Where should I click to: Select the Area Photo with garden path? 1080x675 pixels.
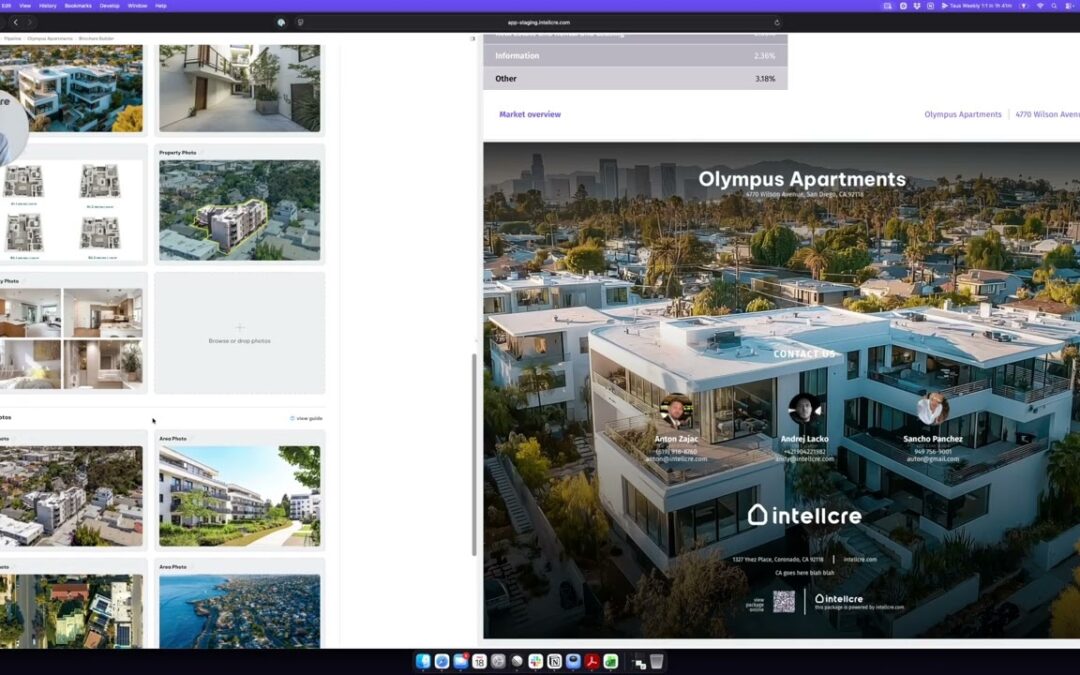tap(240, 496)
